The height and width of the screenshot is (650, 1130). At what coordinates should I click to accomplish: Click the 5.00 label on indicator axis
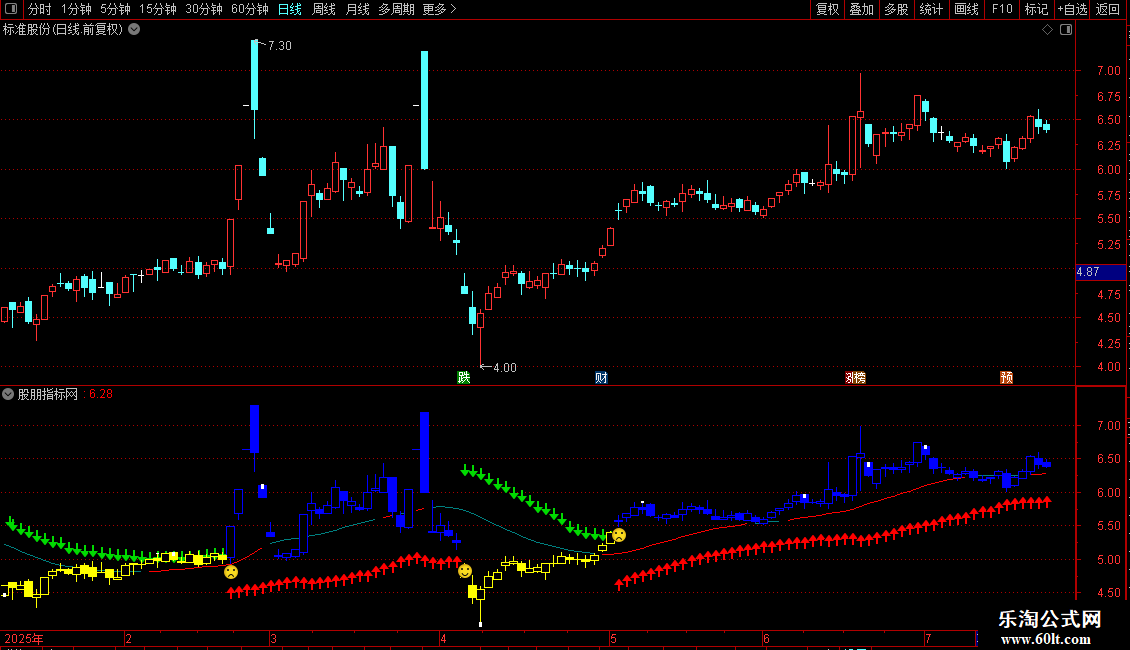point(1108,560)
